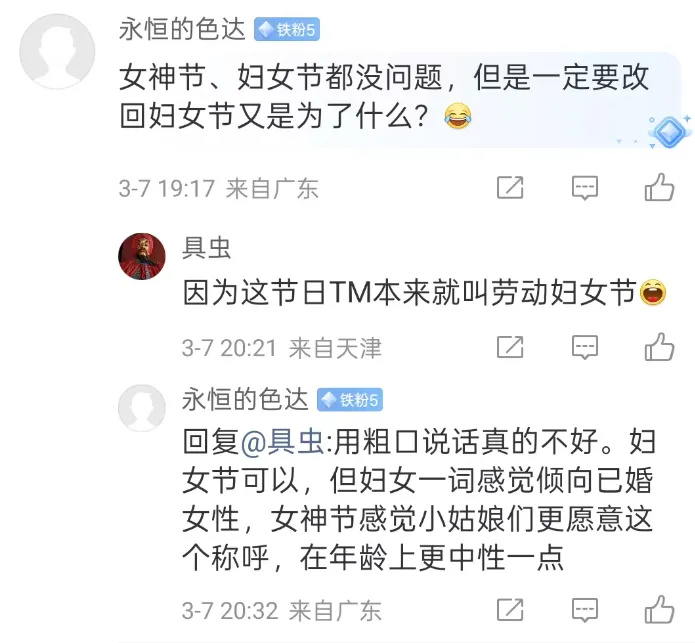Like the first comment by 永恒的色达
This screenshot has width=695, height=643.
point(659,187)
